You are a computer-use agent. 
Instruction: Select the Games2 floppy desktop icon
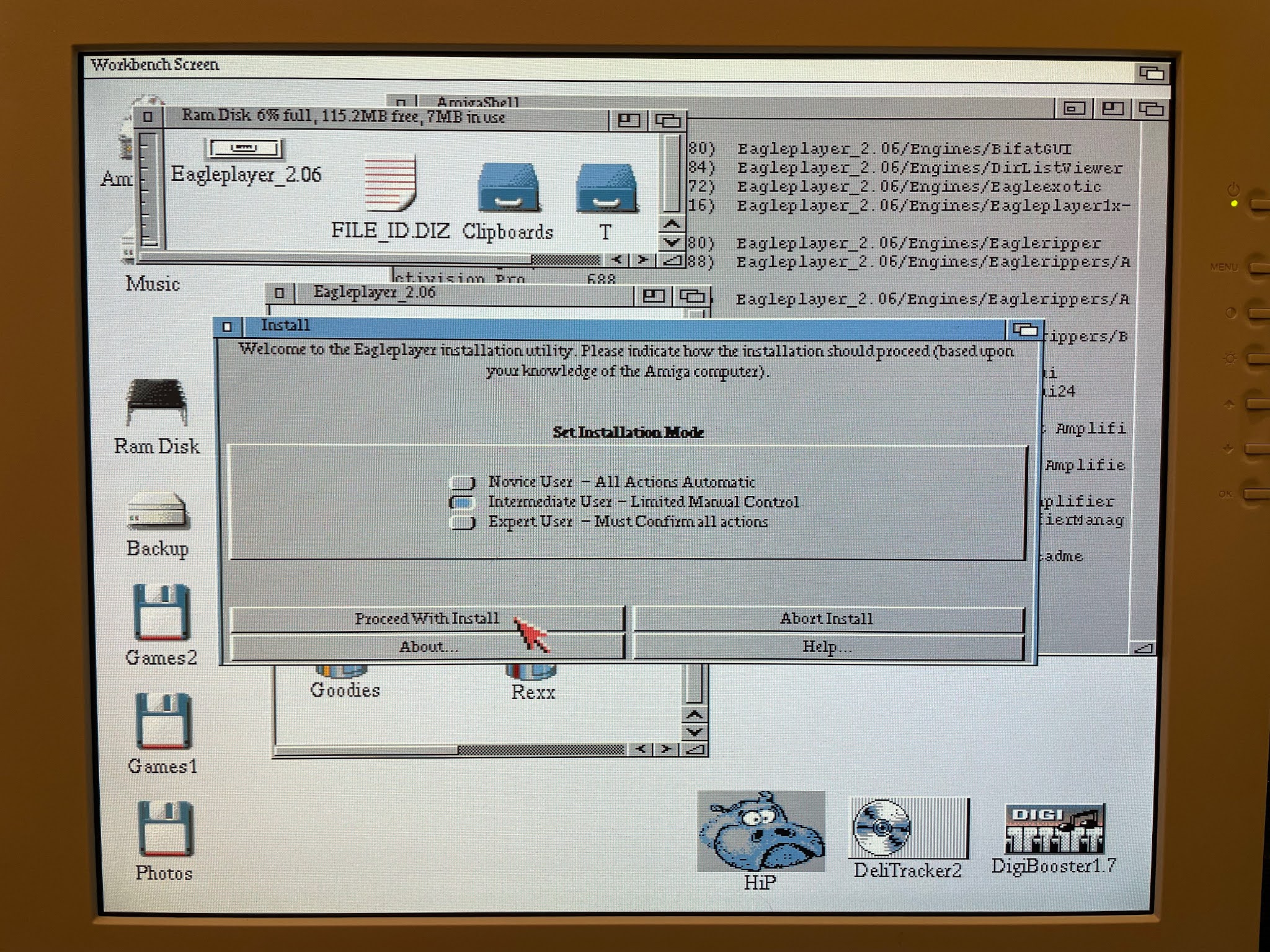point(161,624)
